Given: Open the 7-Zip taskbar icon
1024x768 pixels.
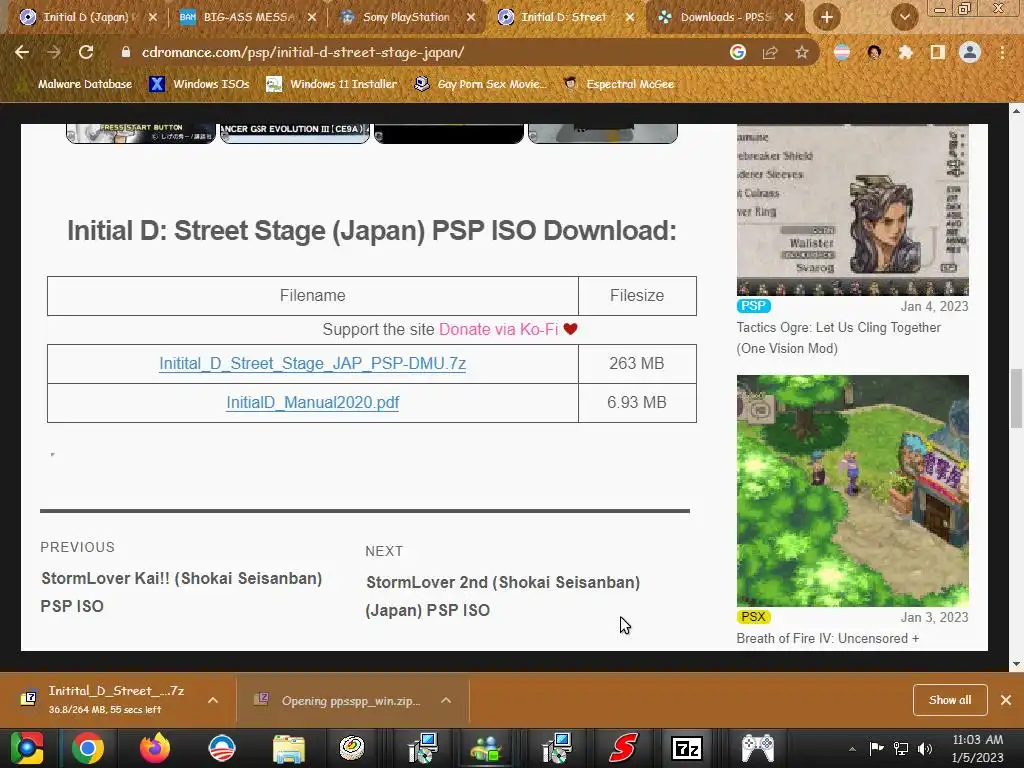Looking at the screenshot, I should click(687, 748).
